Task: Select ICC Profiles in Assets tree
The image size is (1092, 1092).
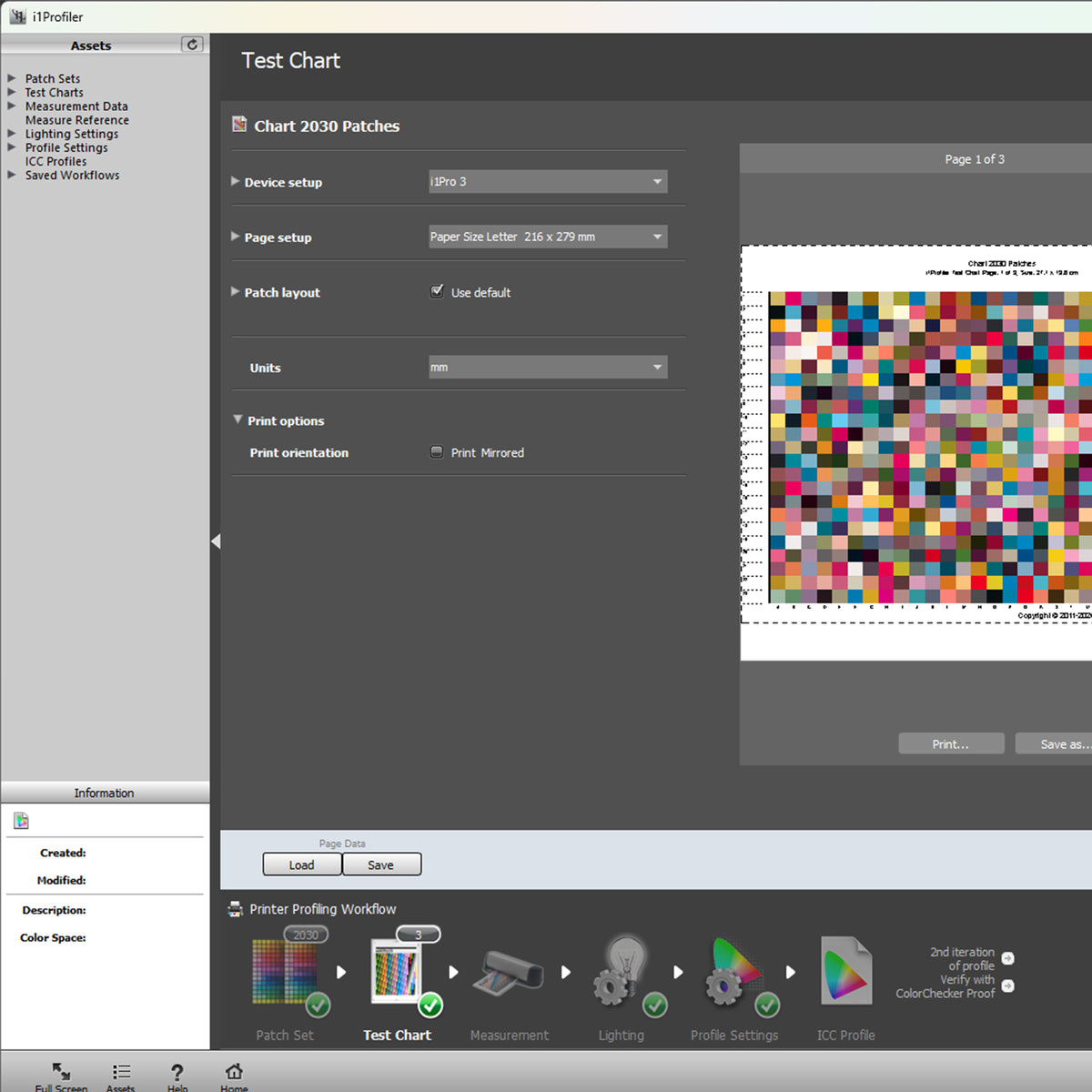Action: [x=56, y=161]
